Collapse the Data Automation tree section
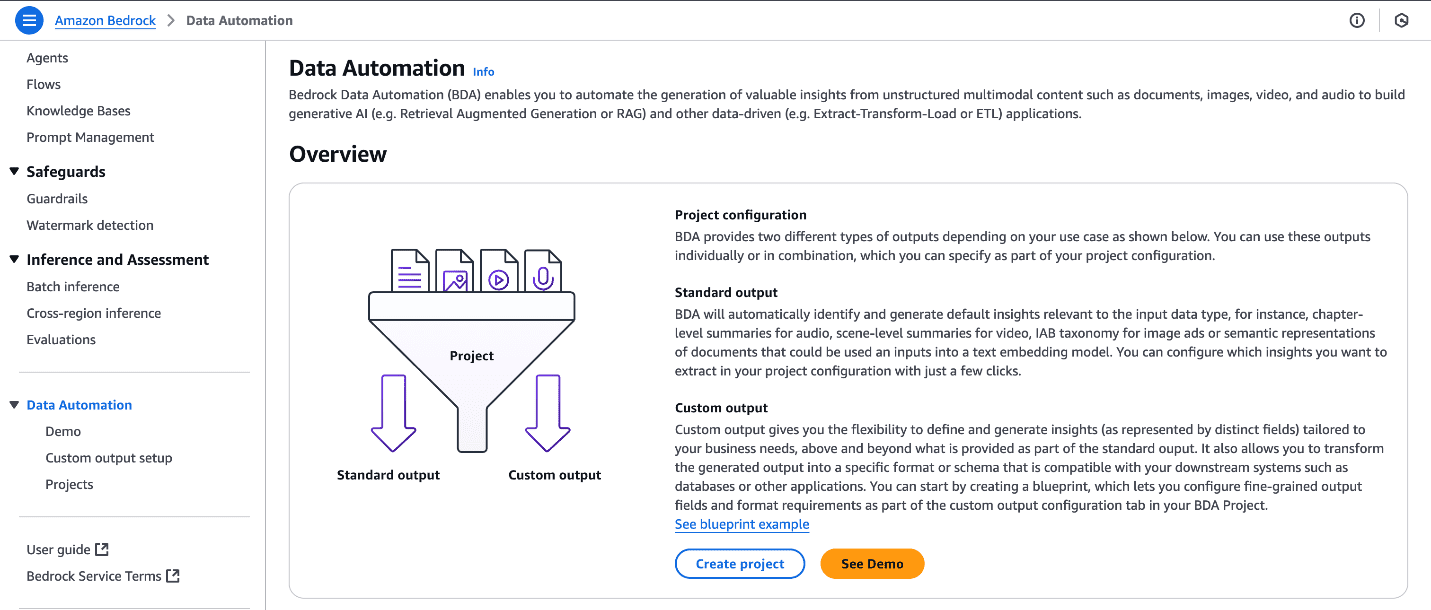 tap(14, 405)
